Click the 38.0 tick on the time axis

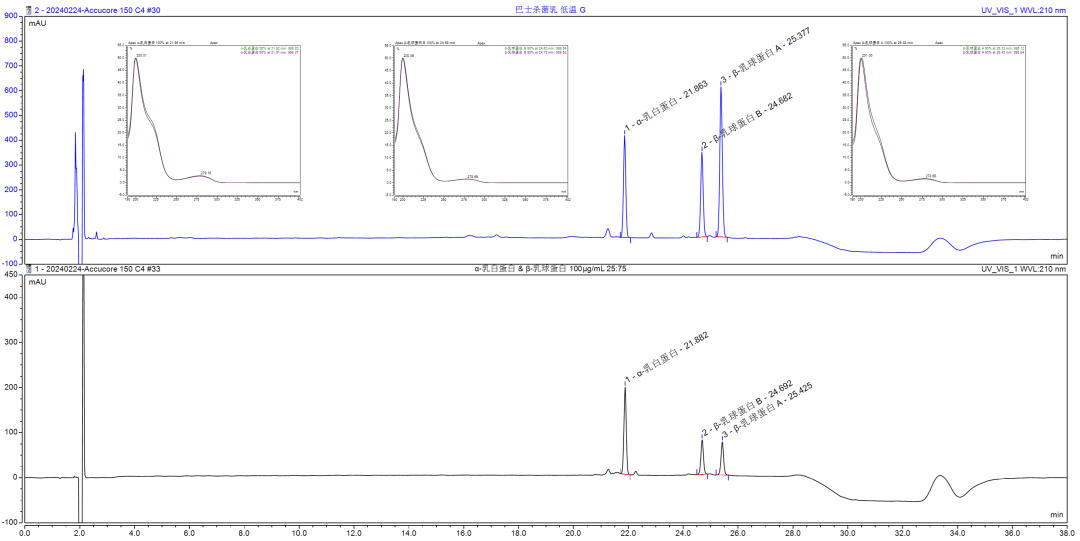coord(1066,532)
